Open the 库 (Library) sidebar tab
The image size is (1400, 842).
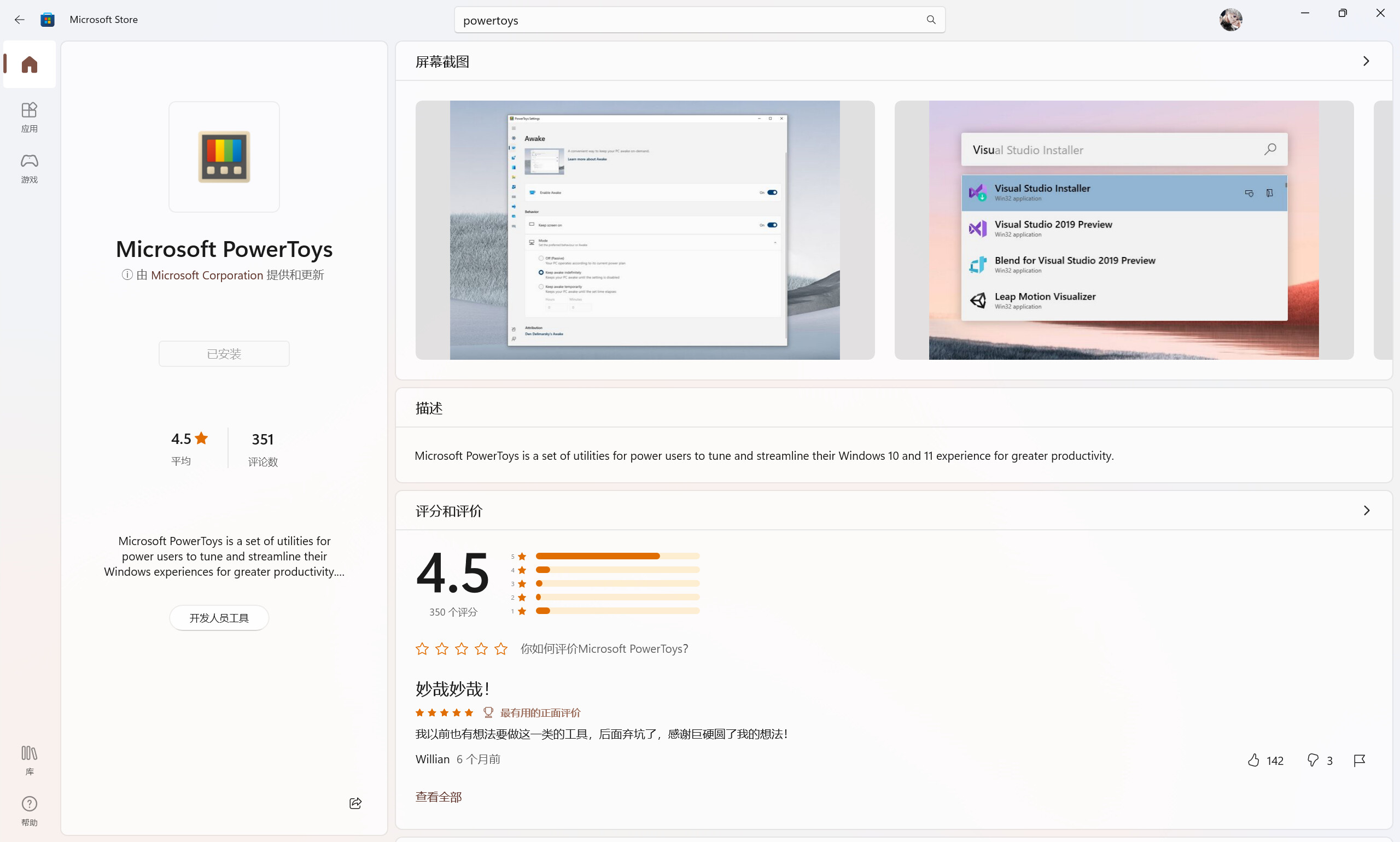coord(30,761)
